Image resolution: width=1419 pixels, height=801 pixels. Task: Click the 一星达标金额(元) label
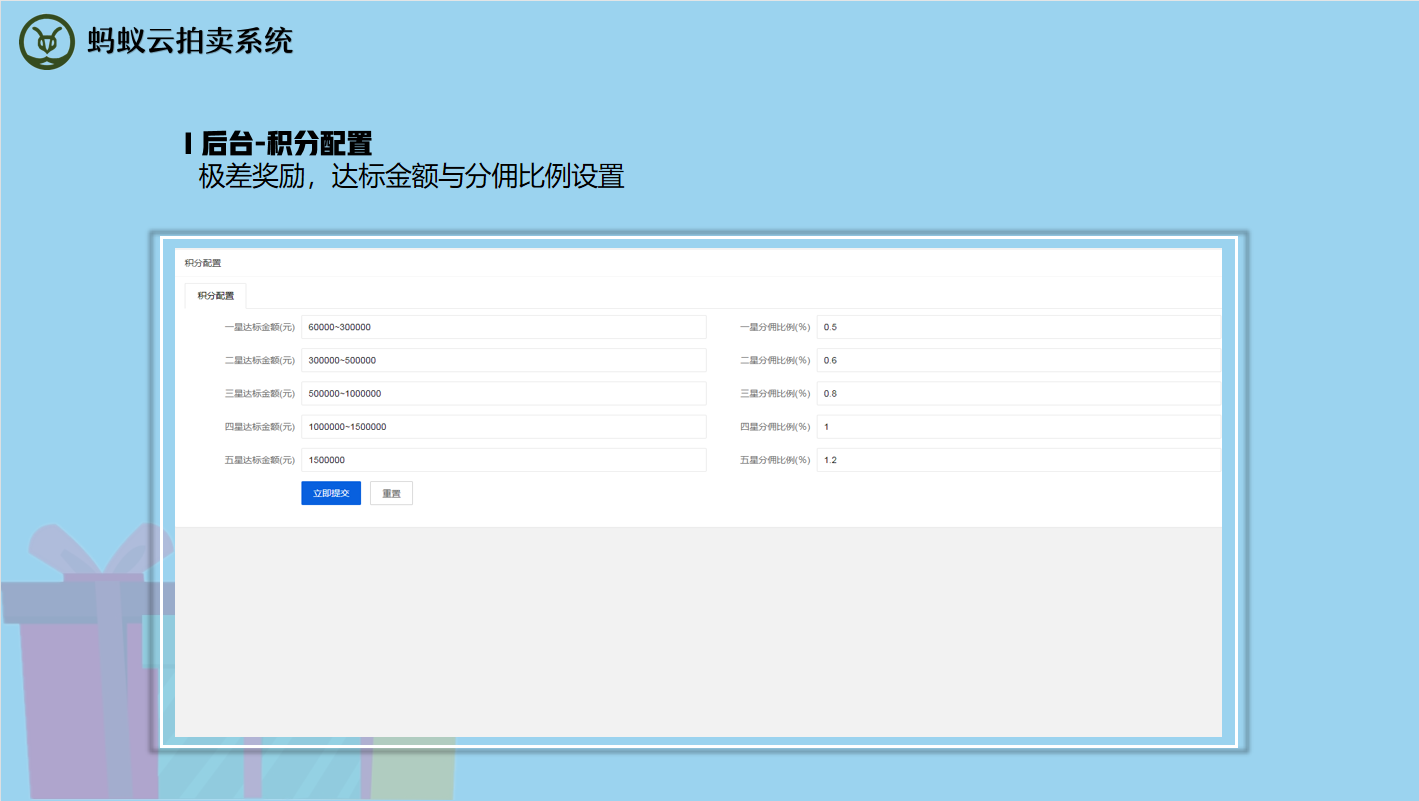point(259,327)
